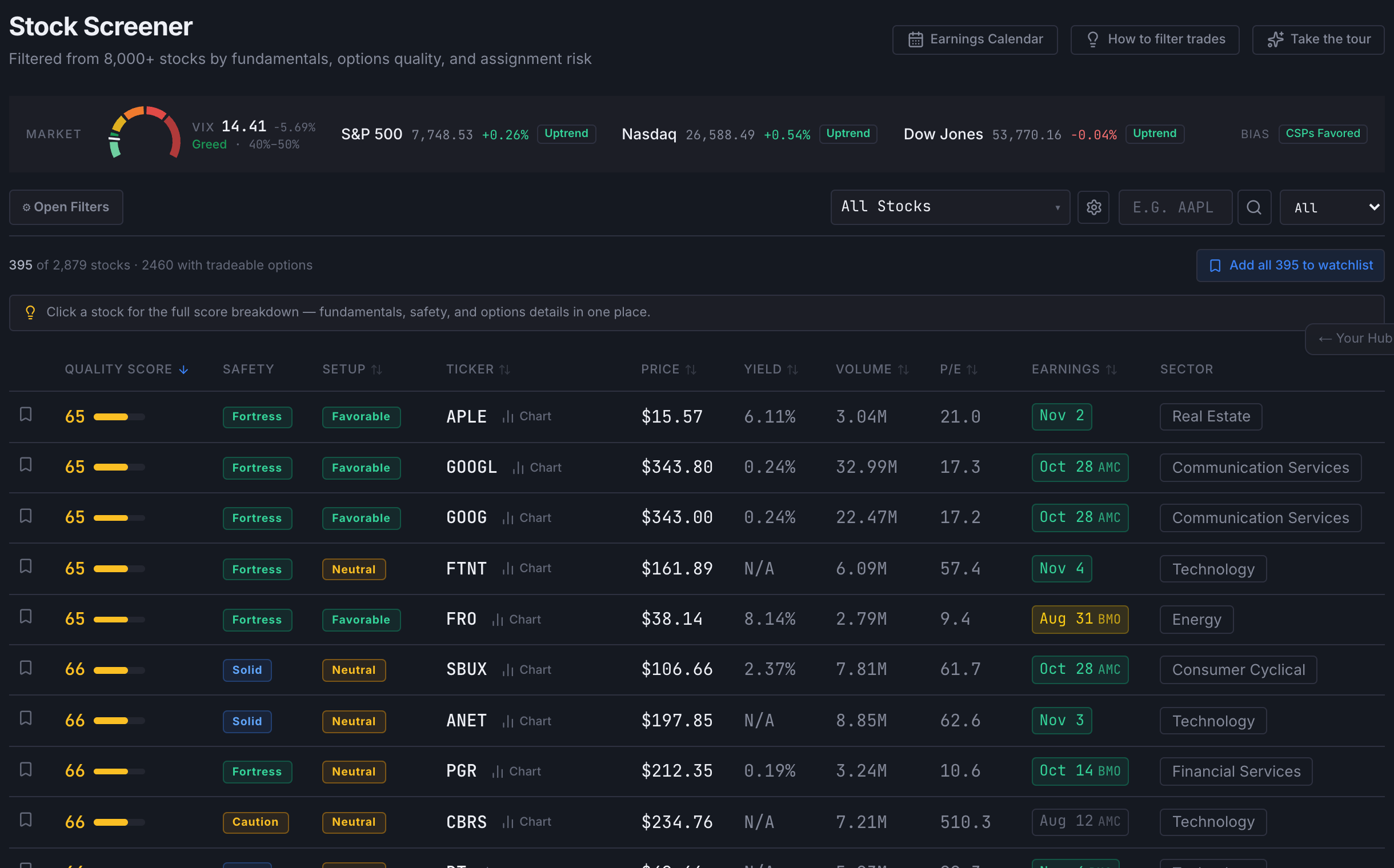1394x868 pixels.
Task: Sort by Quality Score column arrow
Action: [x=183, y=369]
